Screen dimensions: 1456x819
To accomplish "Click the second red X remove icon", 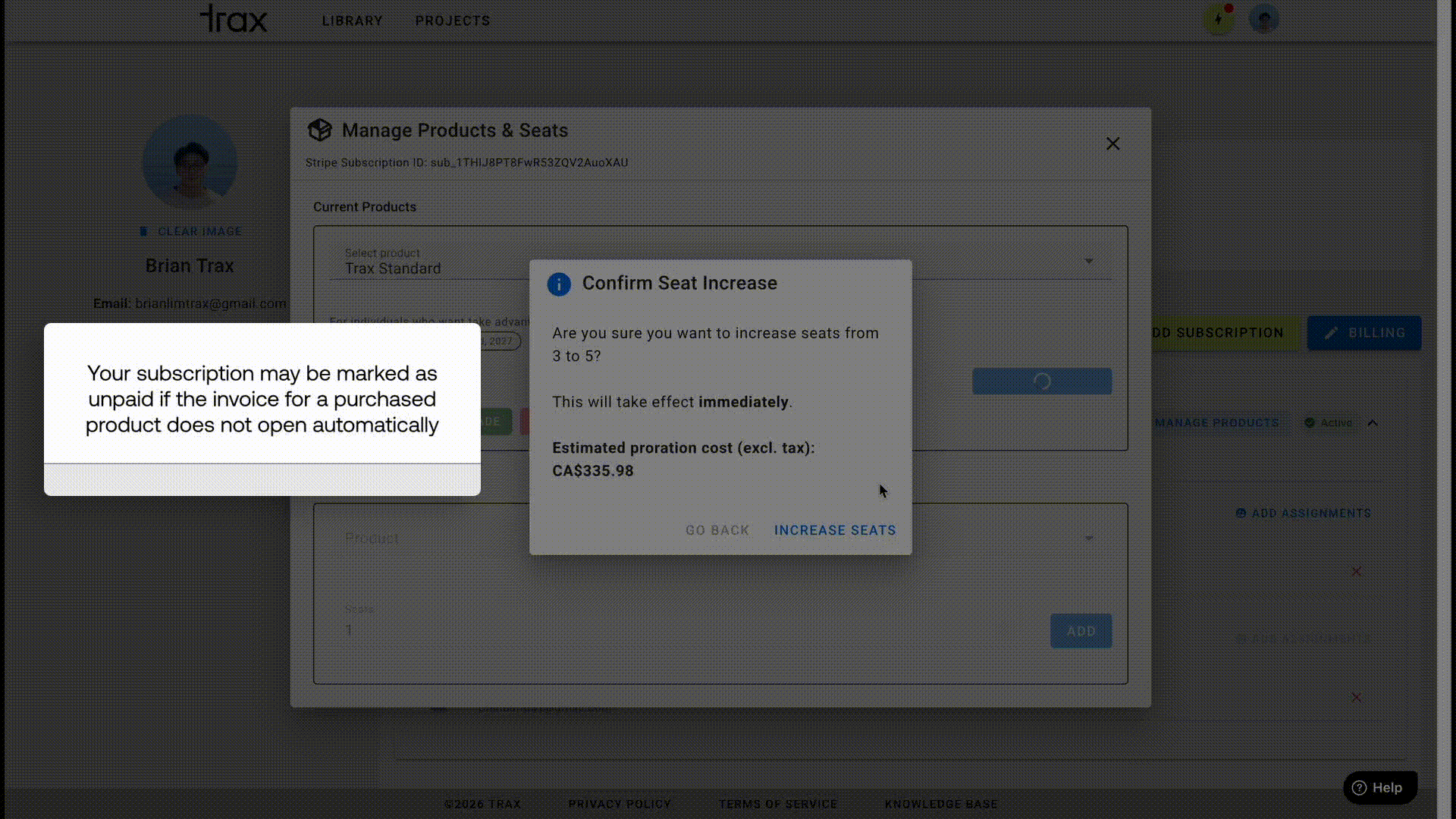I will 1356,698.
